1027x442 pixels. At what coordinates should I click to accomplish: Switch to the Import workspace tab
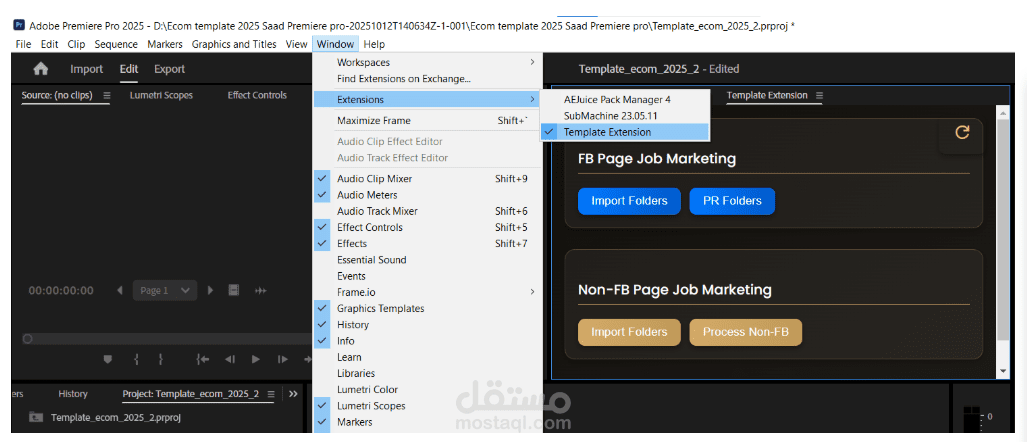86,69
